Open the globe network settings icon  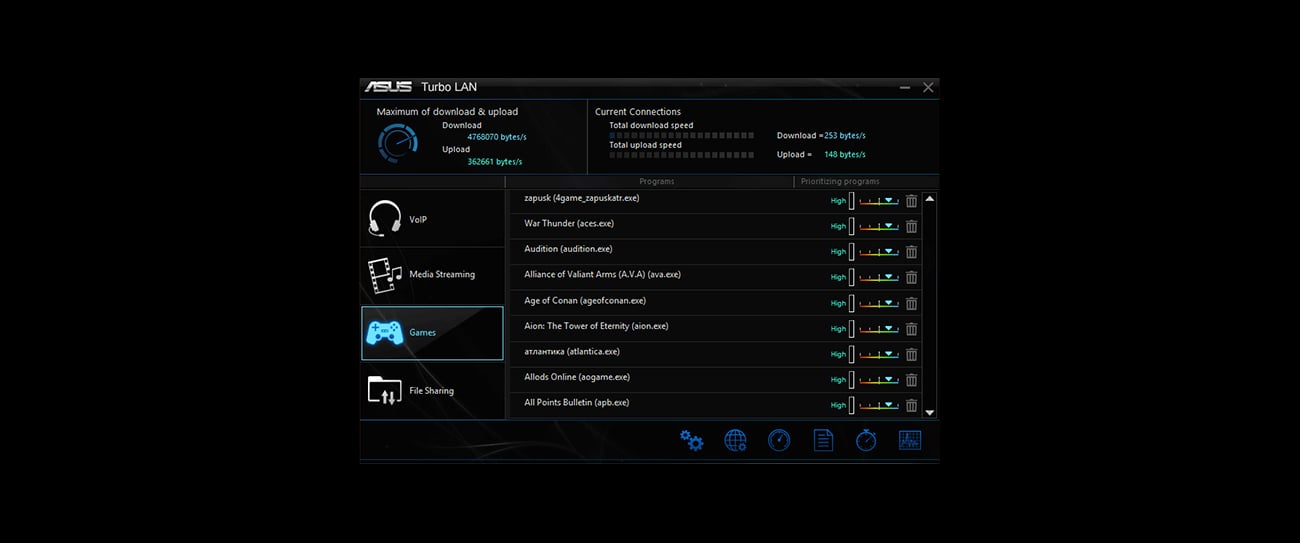coord(735,440)
